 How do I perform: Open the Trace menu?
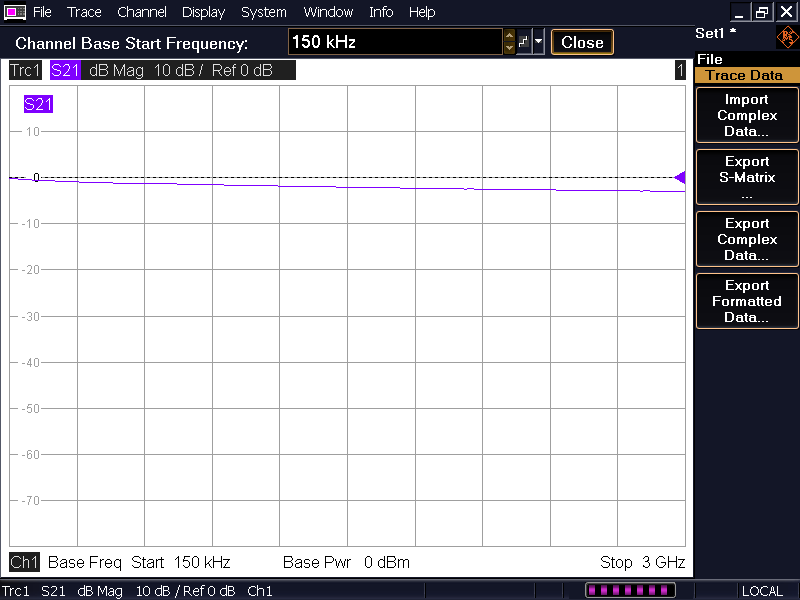click(x=84, y=12)
